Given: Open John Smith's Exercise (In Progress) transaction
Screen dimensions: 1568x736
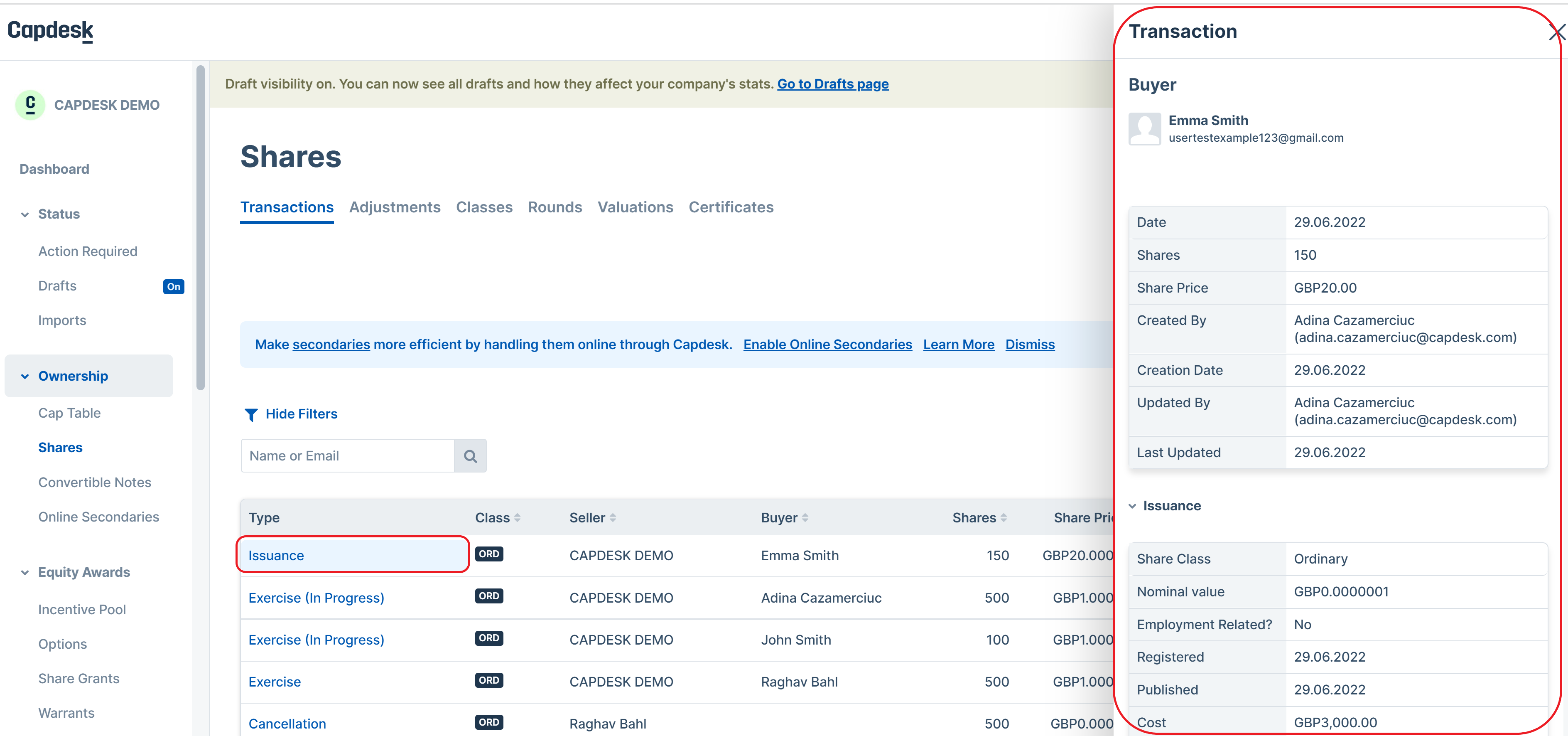Looking at the screenshot, I should point(316,640).
